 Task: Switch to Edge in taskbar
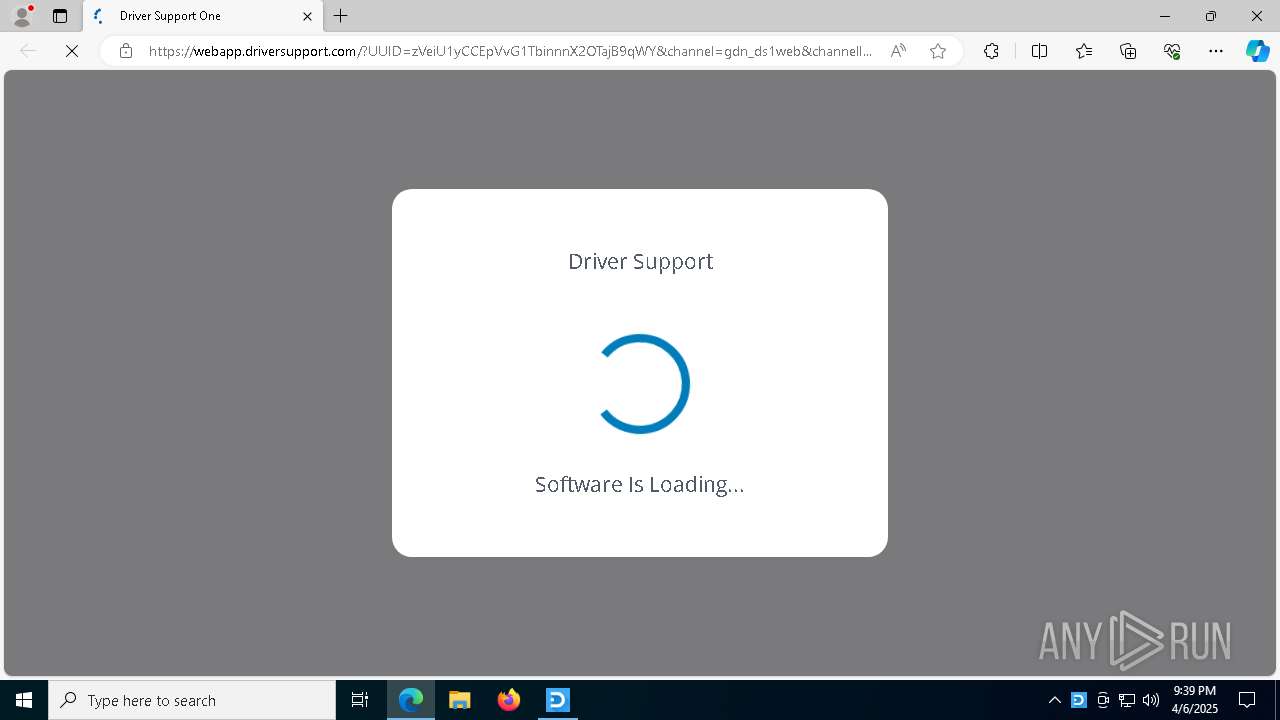[411, 700]
